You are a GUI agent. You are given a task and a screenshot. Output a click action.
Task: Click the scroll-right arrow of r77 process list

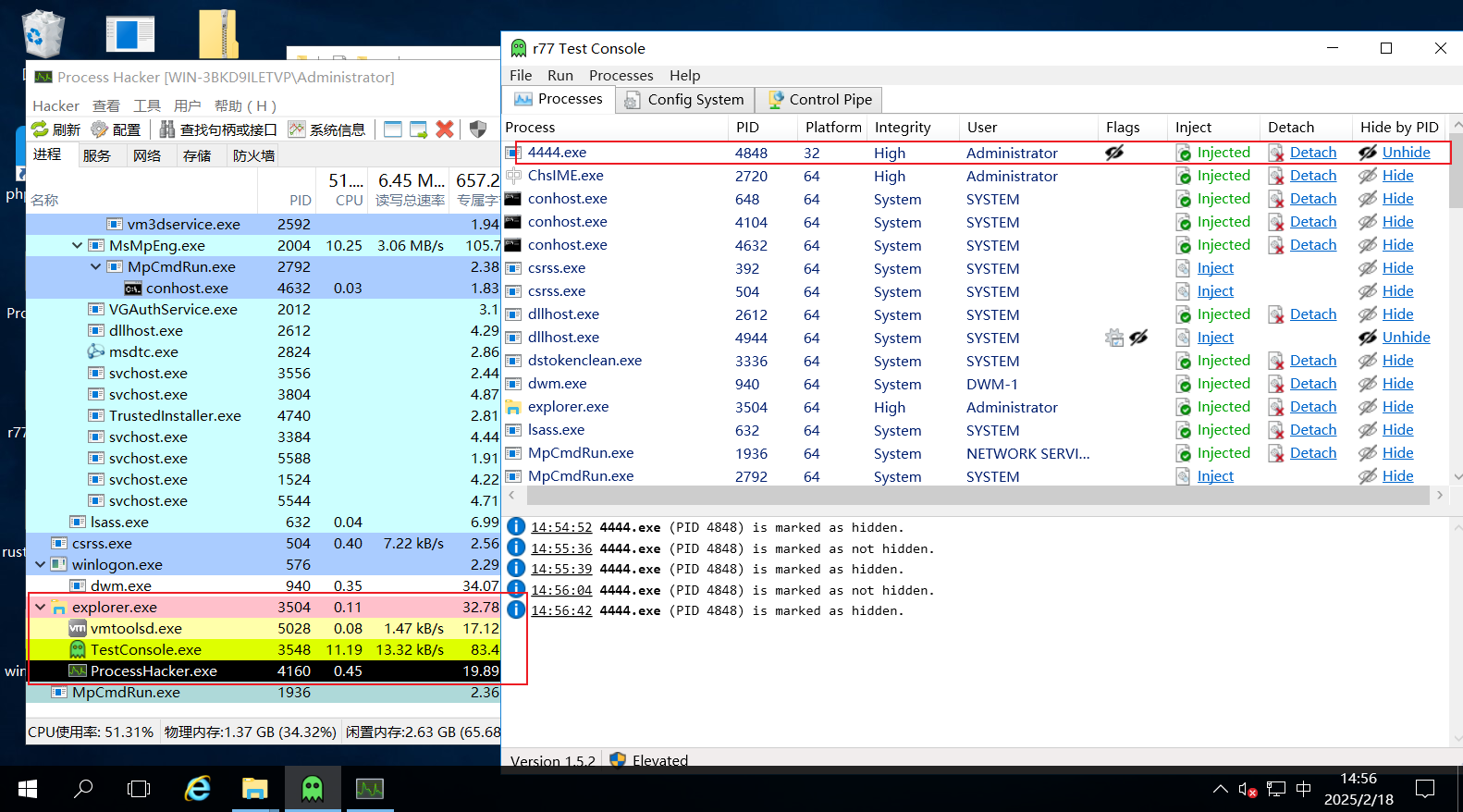point(1439,496)
